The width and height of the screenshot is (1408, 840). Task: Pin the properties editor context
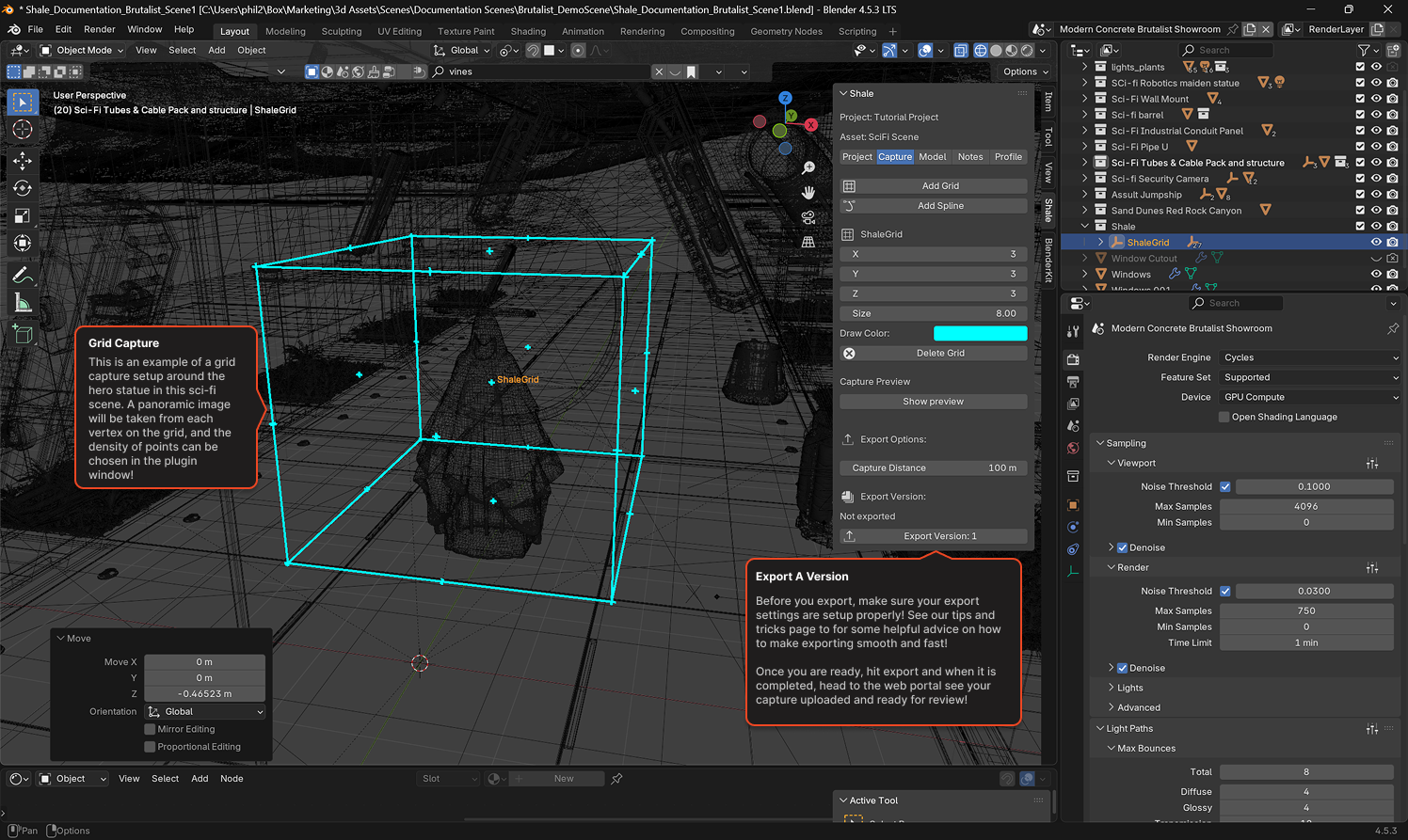pos(1393,328)
